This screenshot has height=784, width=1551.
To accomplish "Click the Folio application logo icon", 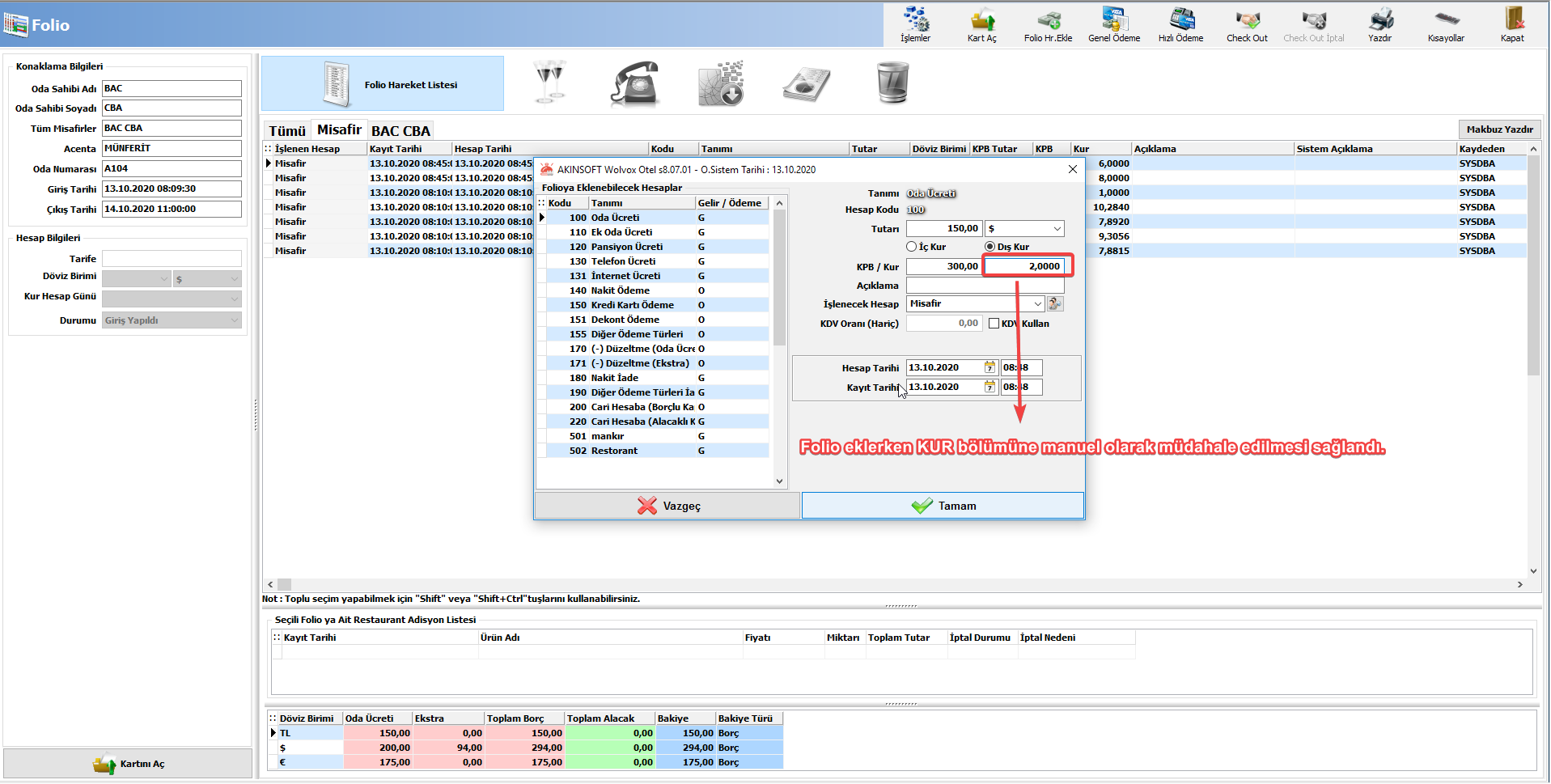I will tap(15, 24).
